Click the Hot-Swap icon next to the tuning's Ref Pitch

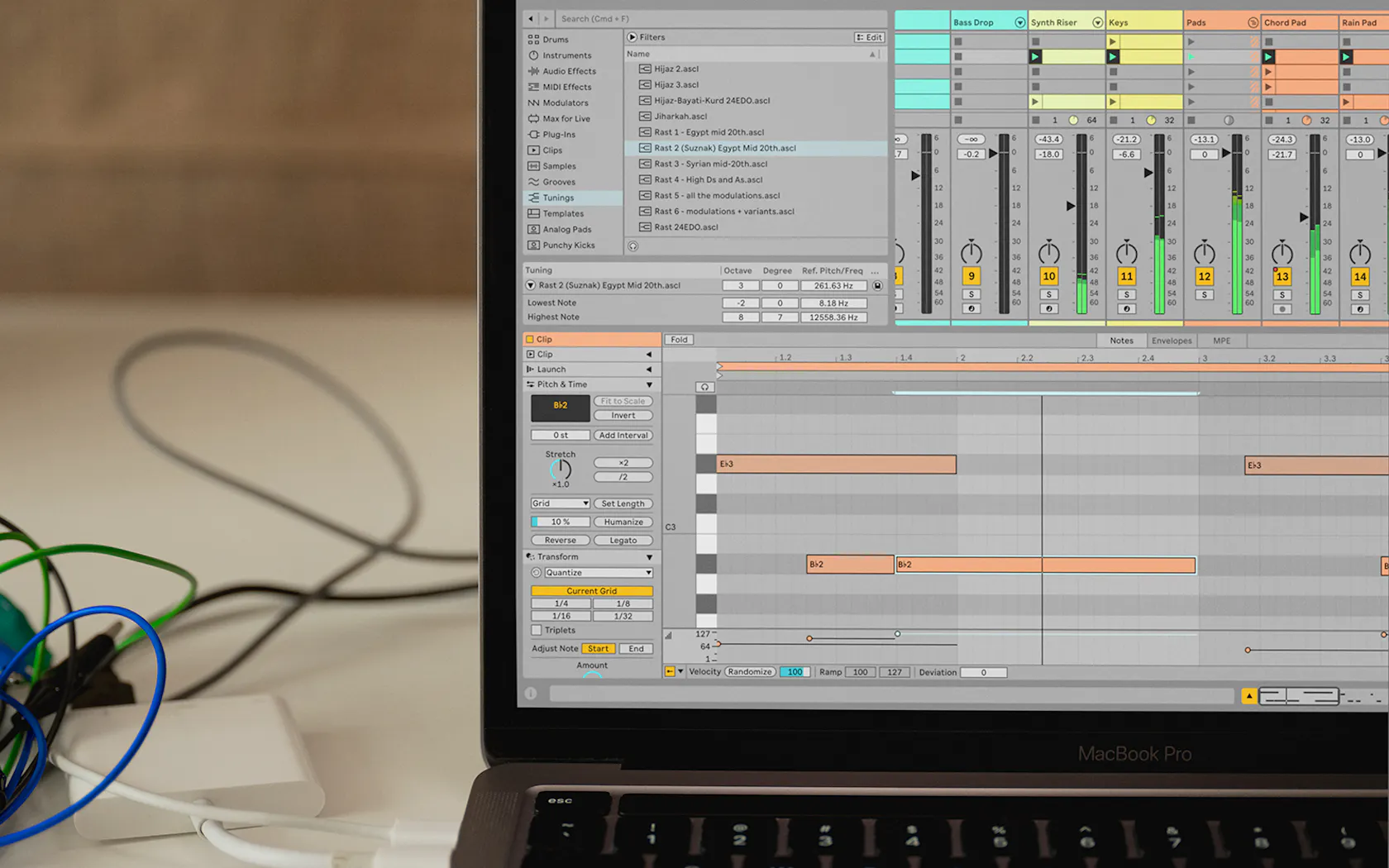[876, 284]
